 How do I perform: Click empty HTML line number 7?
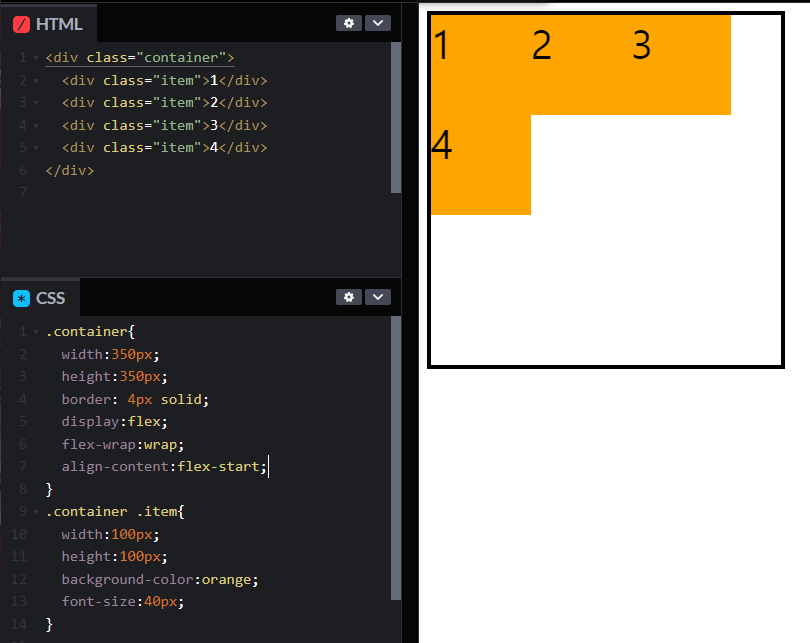click(x=23, y=193)
